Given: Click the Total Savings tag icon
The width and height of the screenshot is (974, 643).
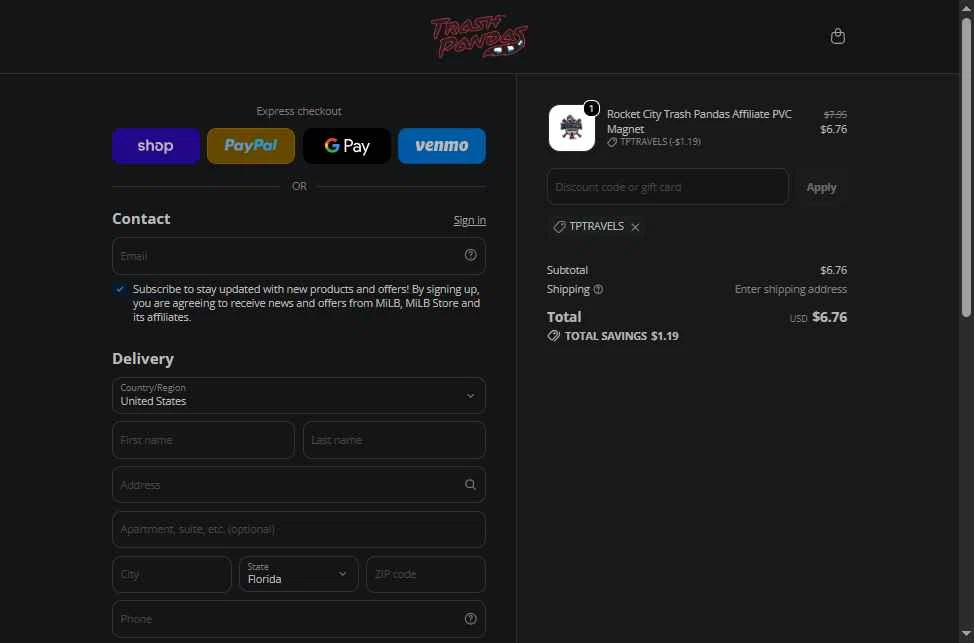Looking at the screenshot, I should point(553,336).
